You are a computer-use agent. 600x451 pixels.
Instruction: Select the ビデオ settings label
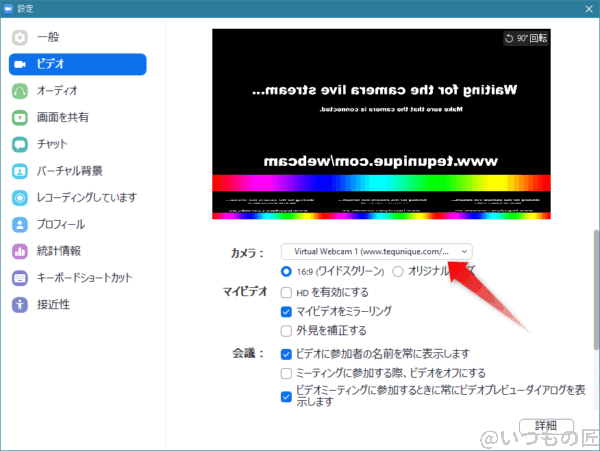click(51, 64)
